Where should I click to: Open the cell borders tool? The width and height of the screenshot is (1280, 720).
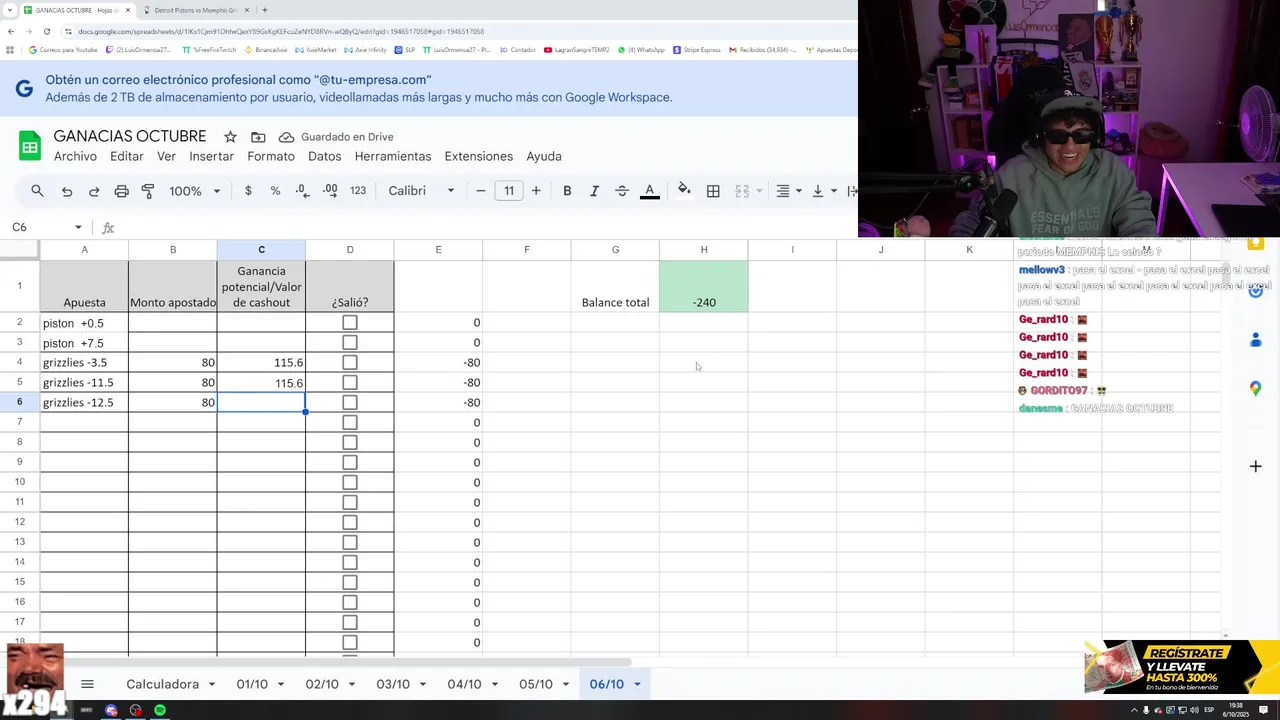click(x=713, y=191)
